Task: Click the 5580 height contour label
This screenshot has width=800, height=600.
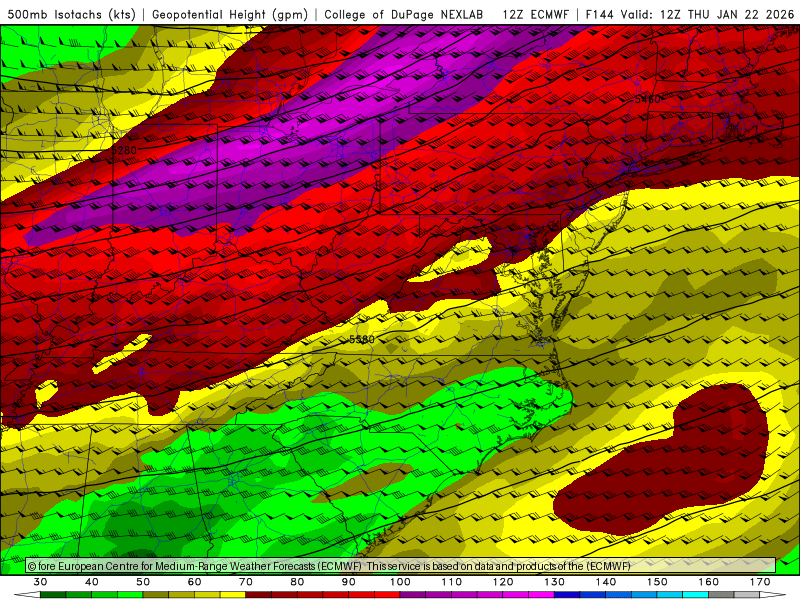Action: coord(362,339)
